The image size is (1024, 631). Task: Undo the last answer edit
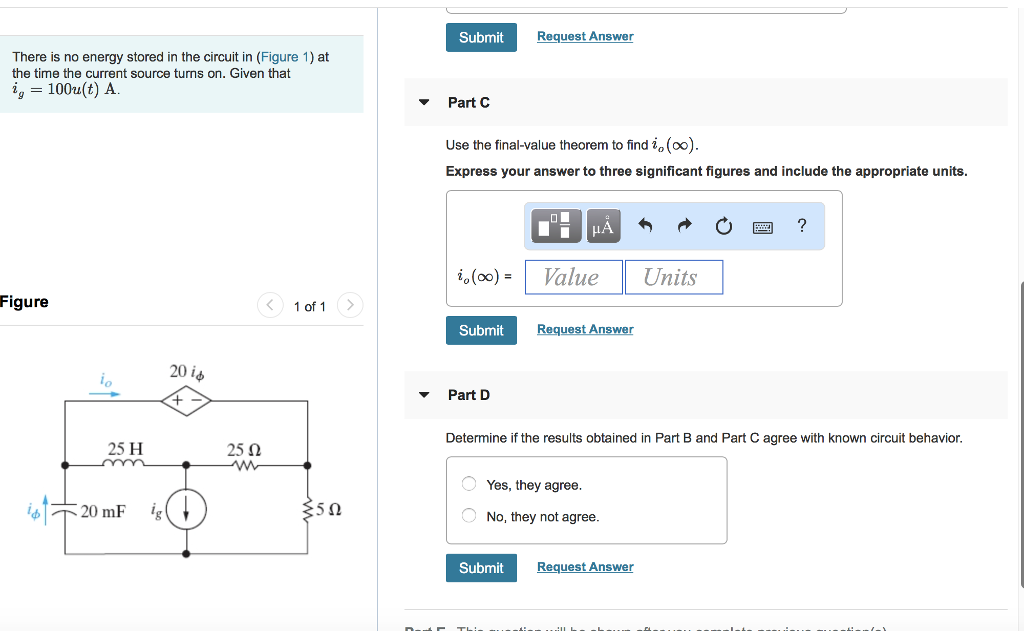pos(645,225)
